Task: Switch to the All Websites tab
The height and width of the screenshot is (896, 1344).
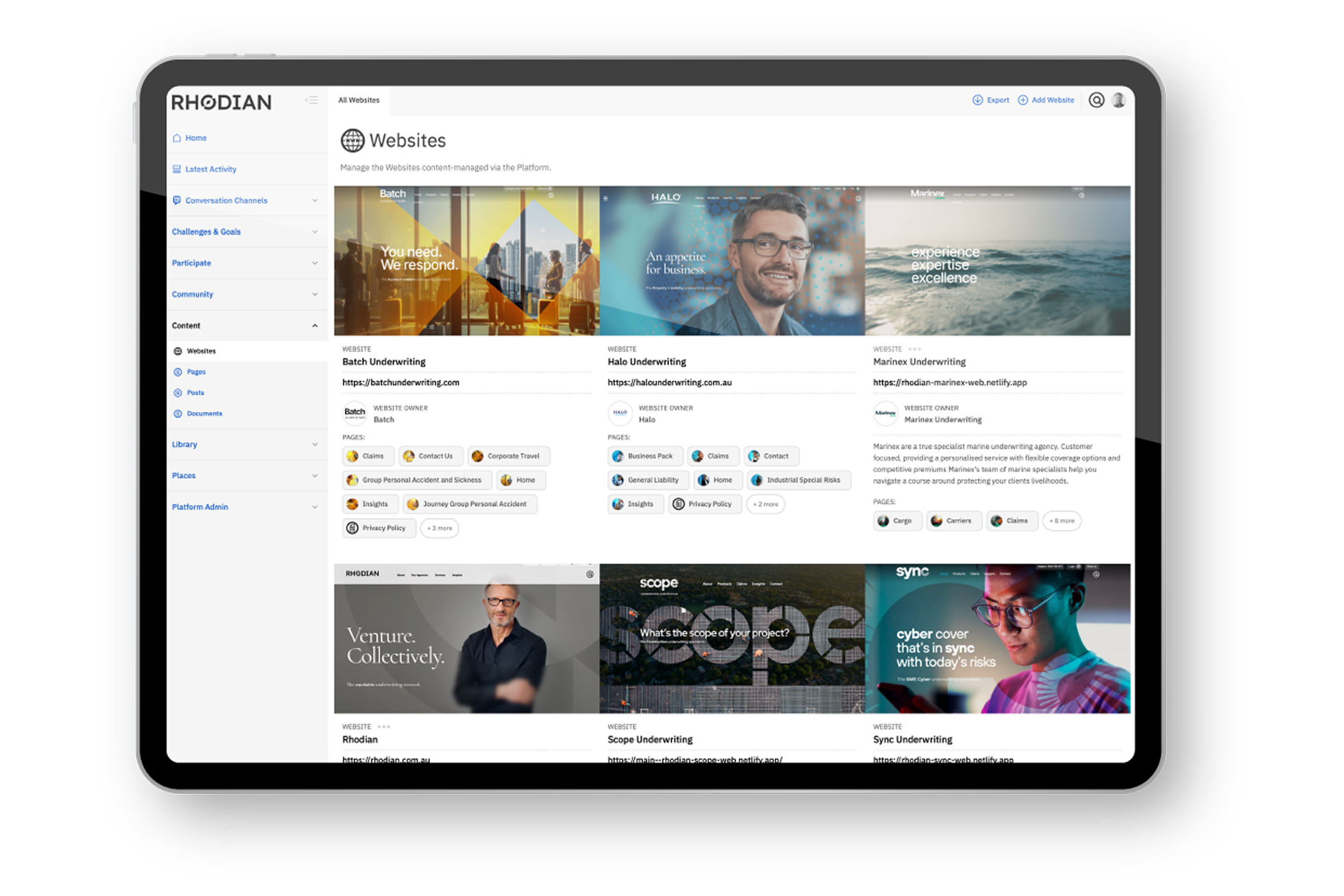Action: 359,100
